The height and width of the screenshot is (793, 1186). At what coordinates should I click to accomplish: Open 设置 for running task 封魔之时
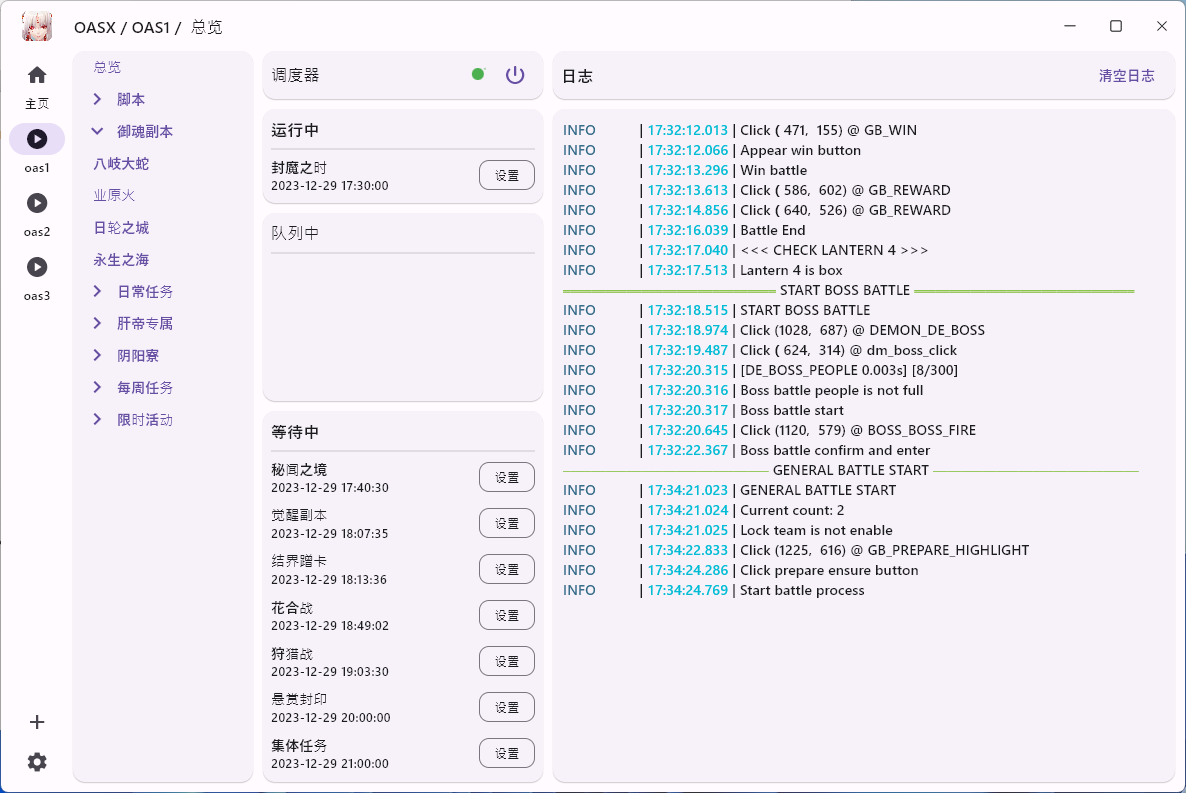point(507,175)
